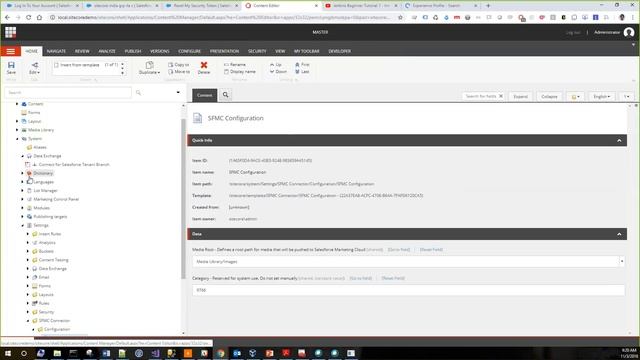Click the Collapse button
The height and width of the screenshot is (360, 640).
click(x=549, y=96)
